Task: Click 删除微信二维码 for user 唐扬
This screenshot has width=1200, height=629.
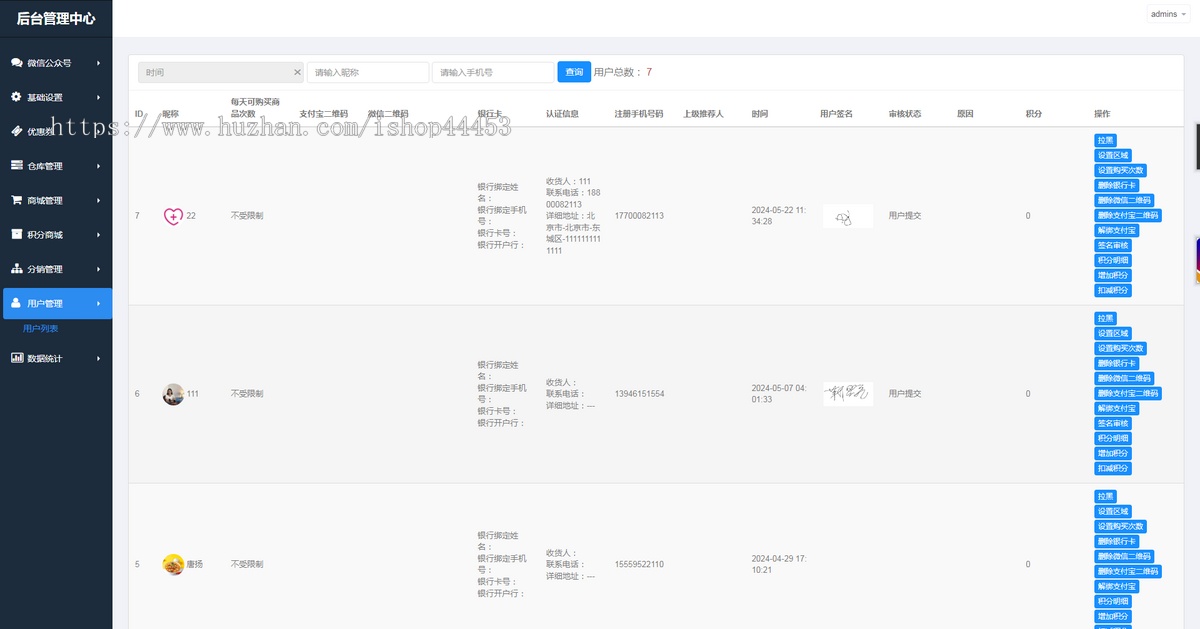Action: (1125, 556)
